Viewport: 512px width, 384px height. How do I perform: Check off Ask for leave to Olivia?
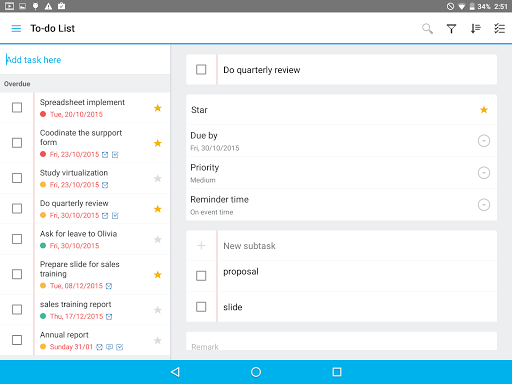[x=17, y=239]
